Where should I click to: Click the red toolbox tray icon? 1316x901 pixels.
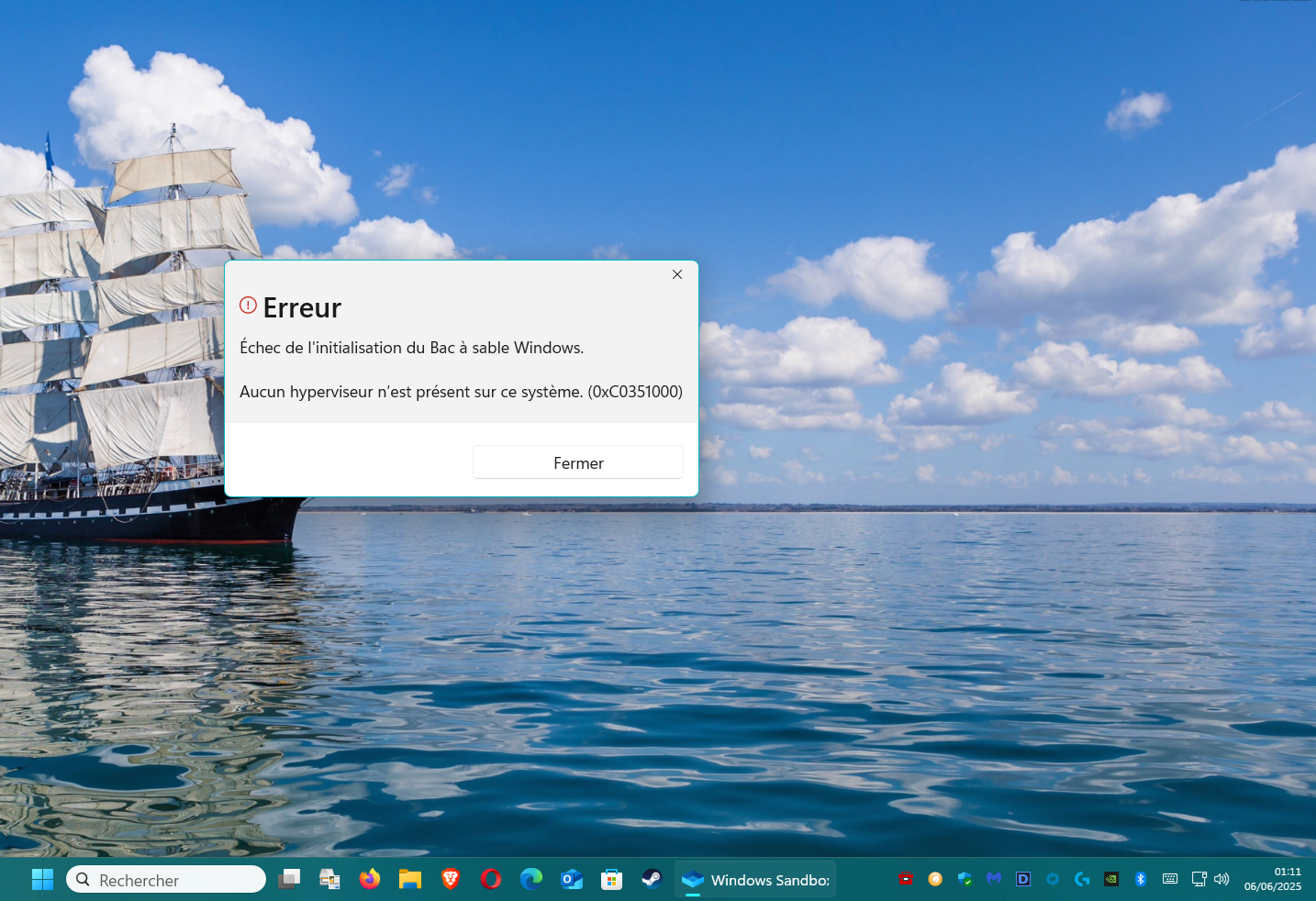pyautogui.click(x=906, y=878)
